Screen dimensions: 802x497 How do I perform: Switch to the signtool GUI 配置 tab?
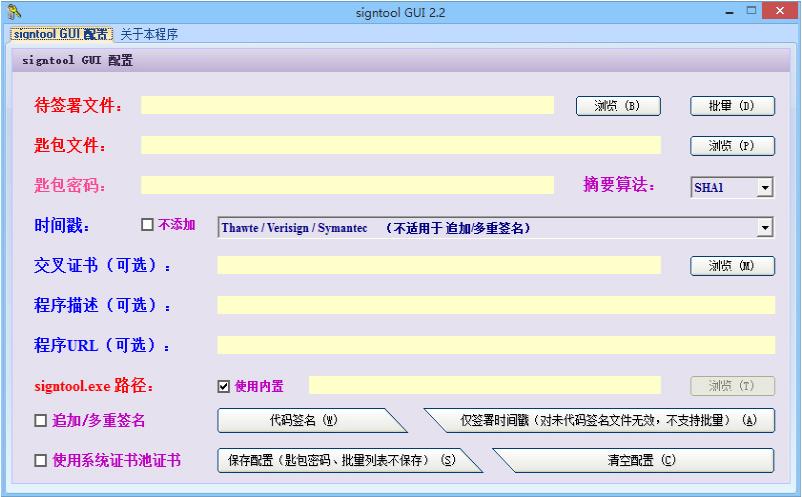click(61, 34)
